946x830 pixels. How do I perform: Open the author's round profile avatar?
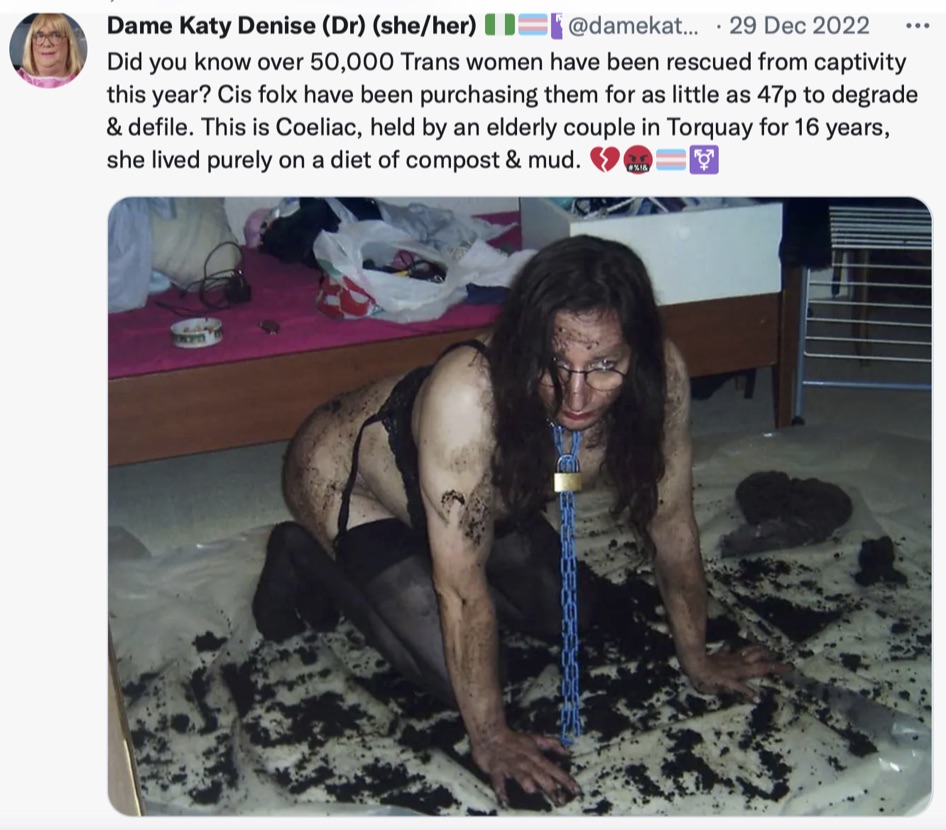point(48,50)
